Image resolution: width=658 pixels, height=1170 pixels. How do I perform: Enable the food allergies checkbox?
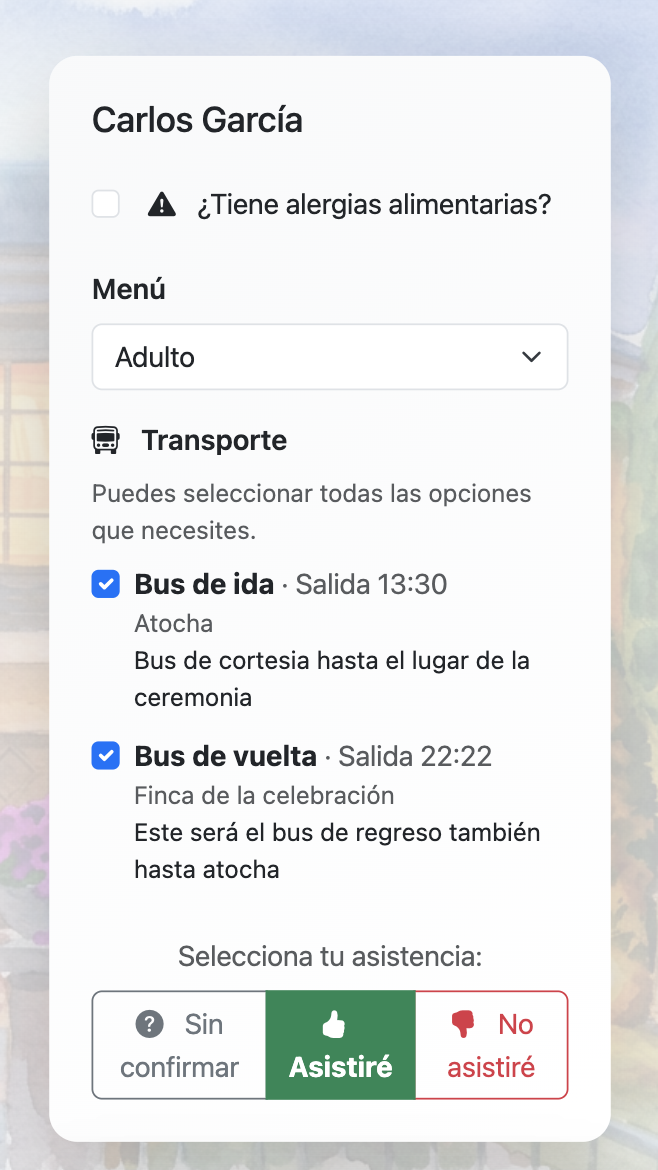click(x=105, y=203)
